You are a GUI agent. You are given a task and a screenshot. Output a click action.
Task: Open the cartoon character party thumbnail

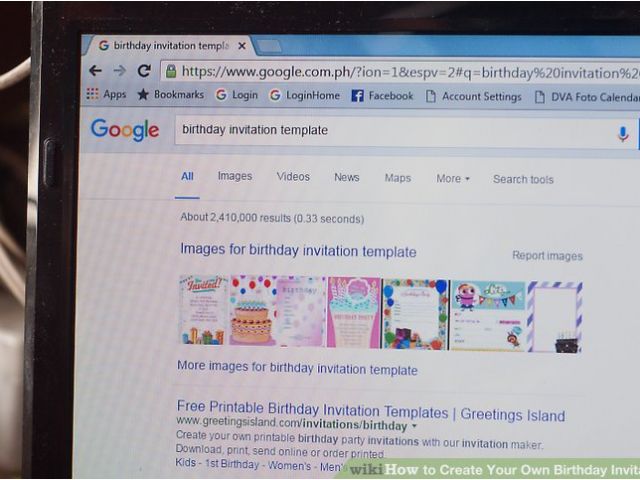488,316
